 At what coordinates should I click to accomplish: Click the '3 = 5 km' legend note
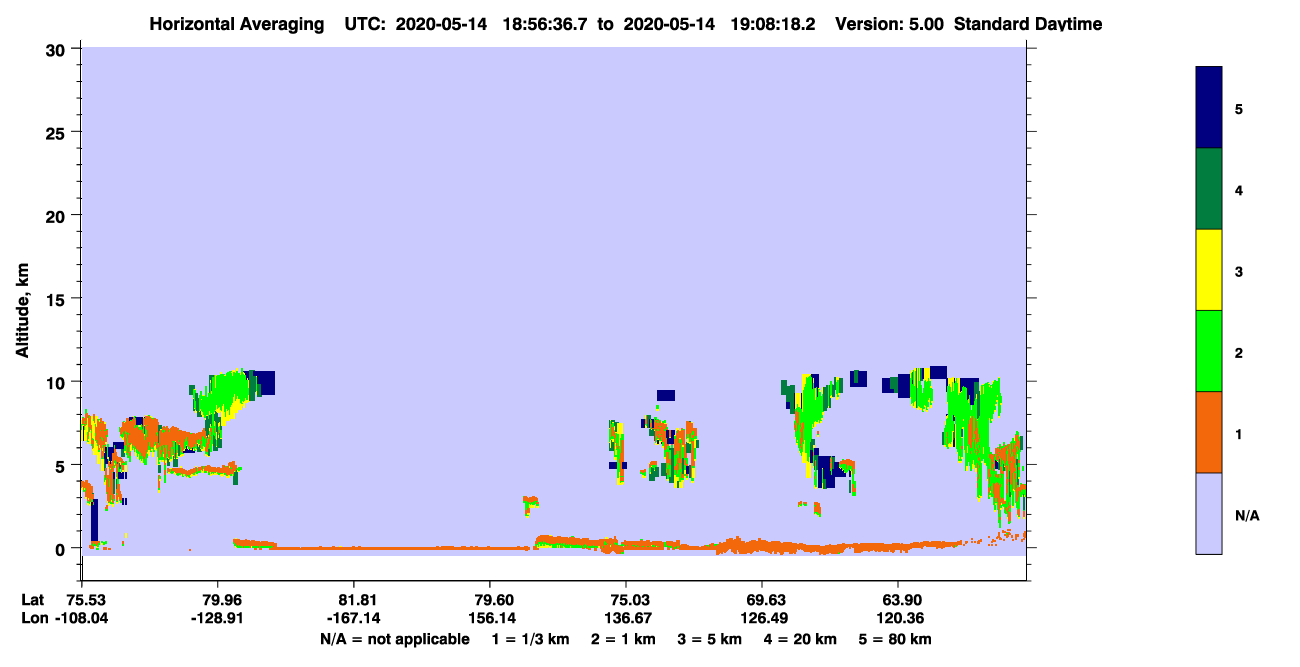[710, 639]
